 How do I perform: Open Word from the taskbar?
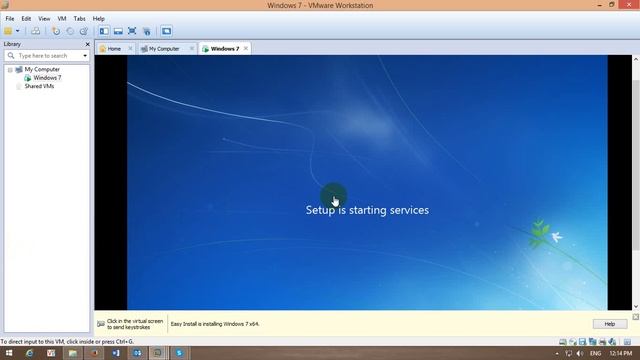(x=116, y=353)
